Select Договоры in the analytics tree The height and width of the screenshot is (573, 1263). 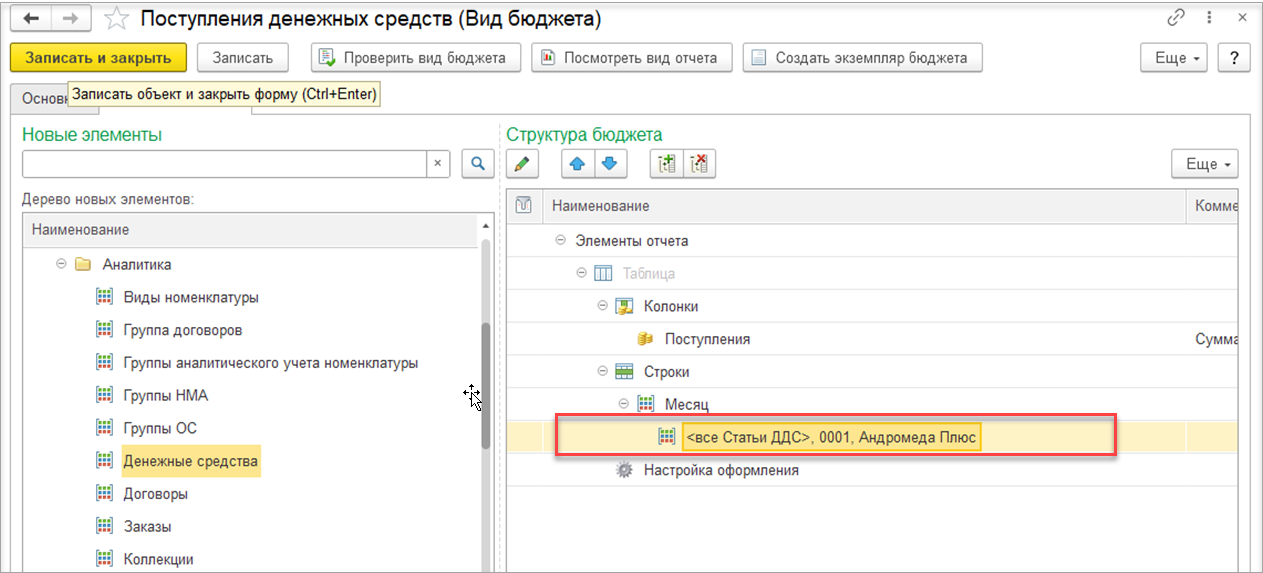(155, 494)
